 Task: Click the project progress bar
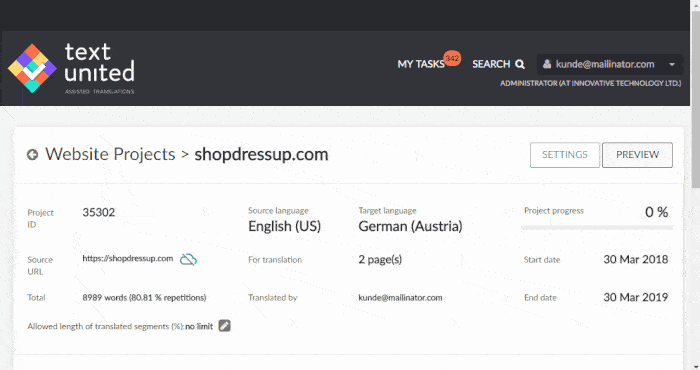597,228
